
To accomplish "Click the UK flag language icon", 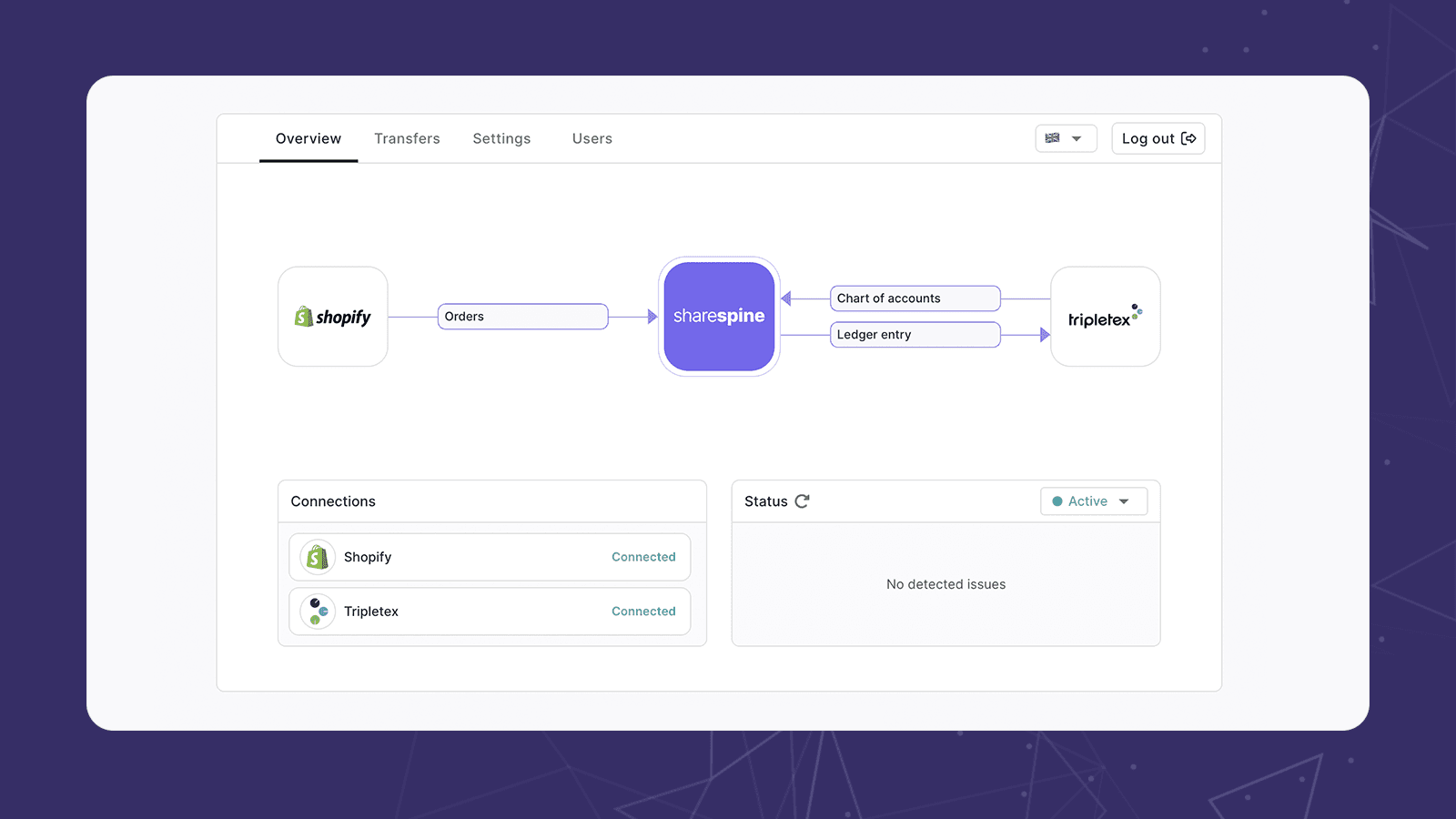I will tap(1053, 138).
